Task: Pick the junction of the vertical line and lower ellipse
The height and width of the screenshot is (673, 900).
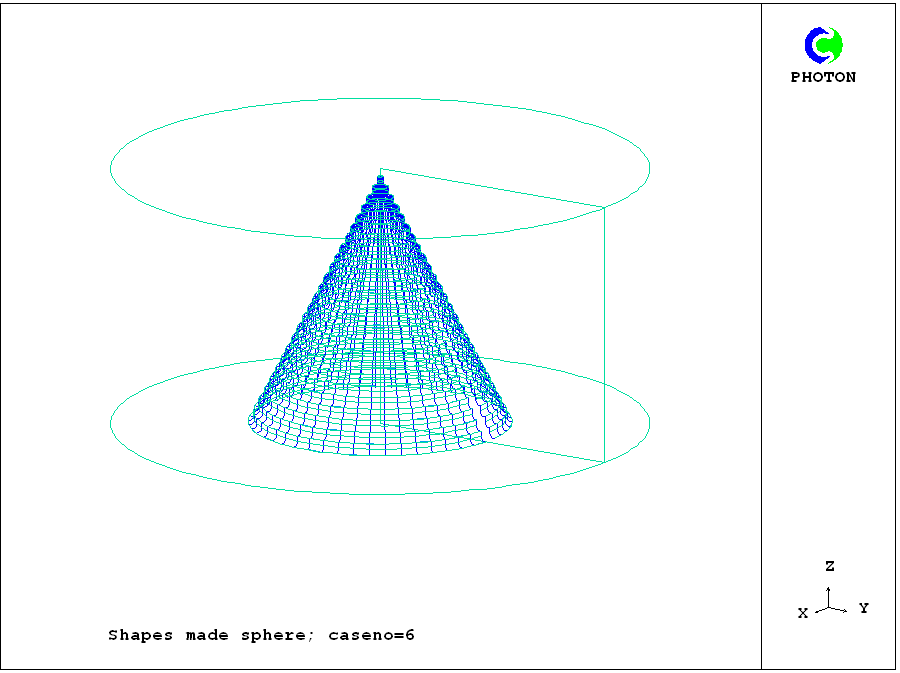Action: click(x=604, y=462)
